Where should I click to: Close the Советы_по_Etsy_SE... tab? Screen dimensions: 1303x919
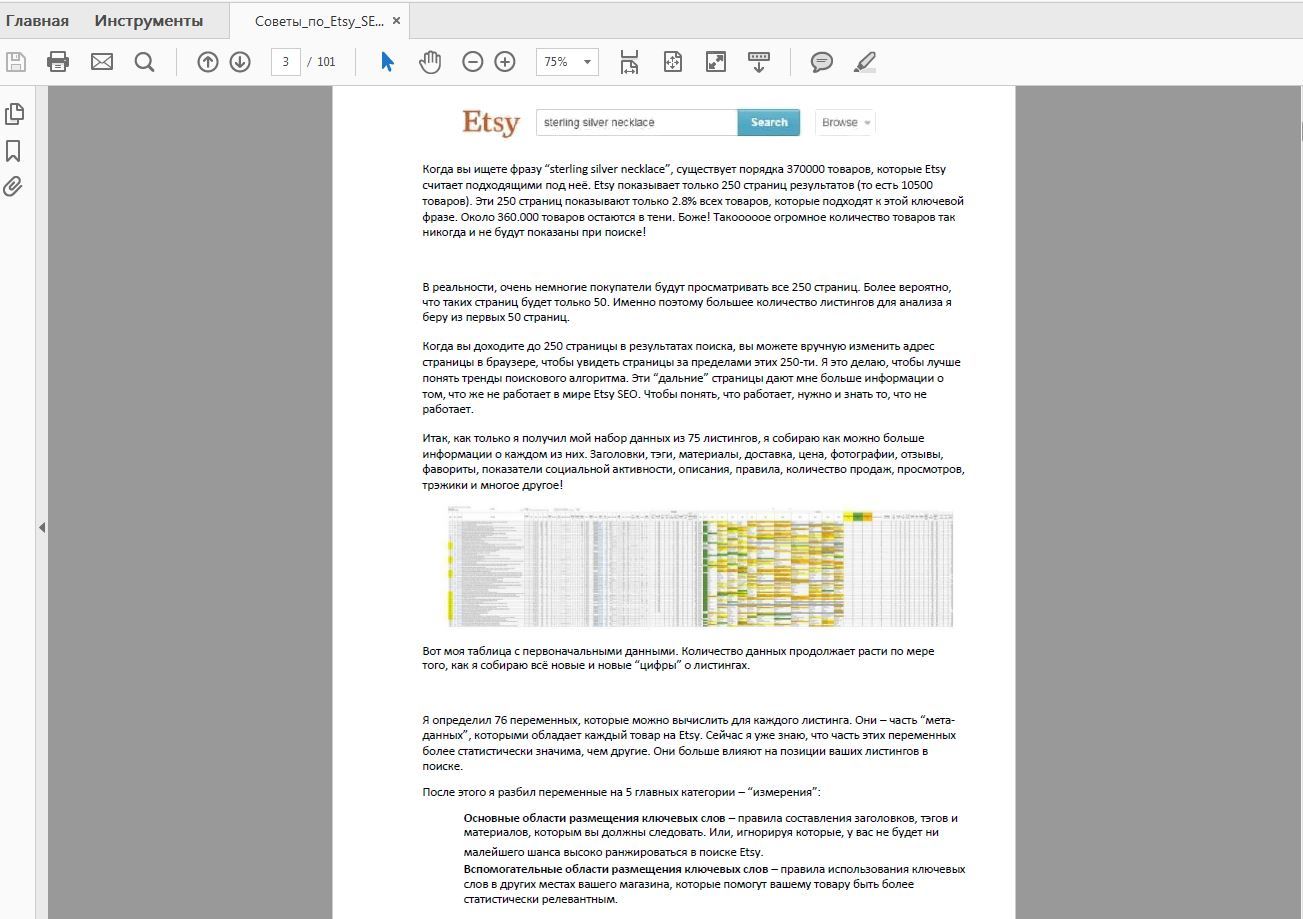397,21
